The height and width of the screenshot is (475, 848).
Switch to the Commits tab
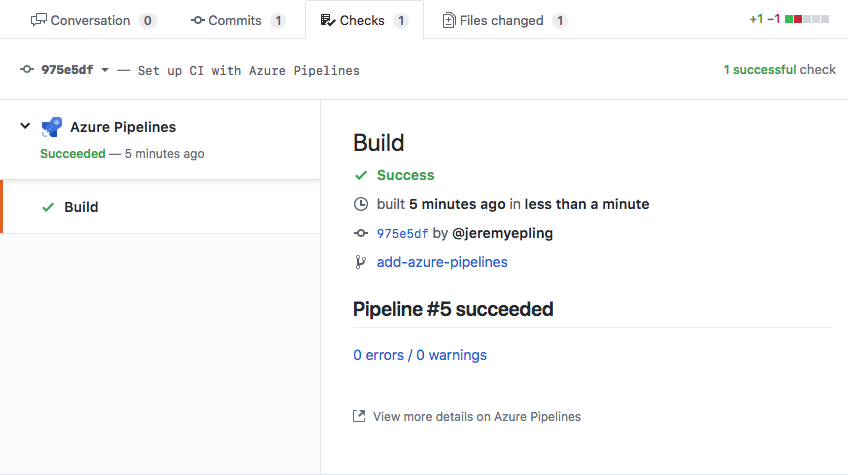click(238, 21)
